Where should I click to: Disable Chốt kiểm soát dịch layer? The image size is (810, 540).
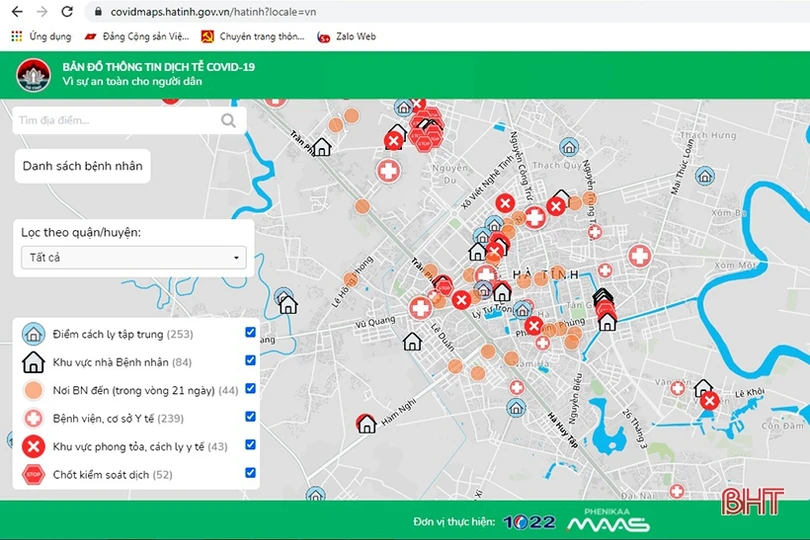pos(250,474)
